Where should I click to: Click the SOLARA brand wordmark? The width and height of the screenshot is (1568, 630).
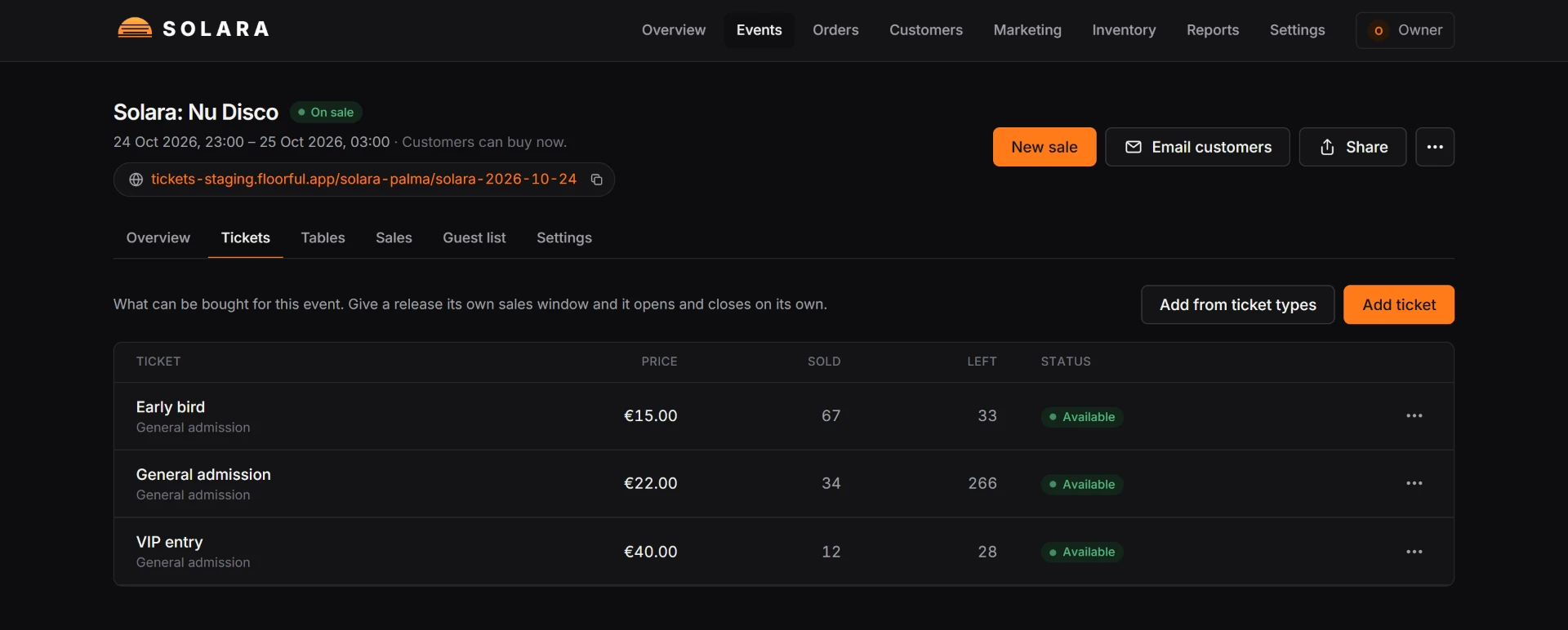point(216,29)
